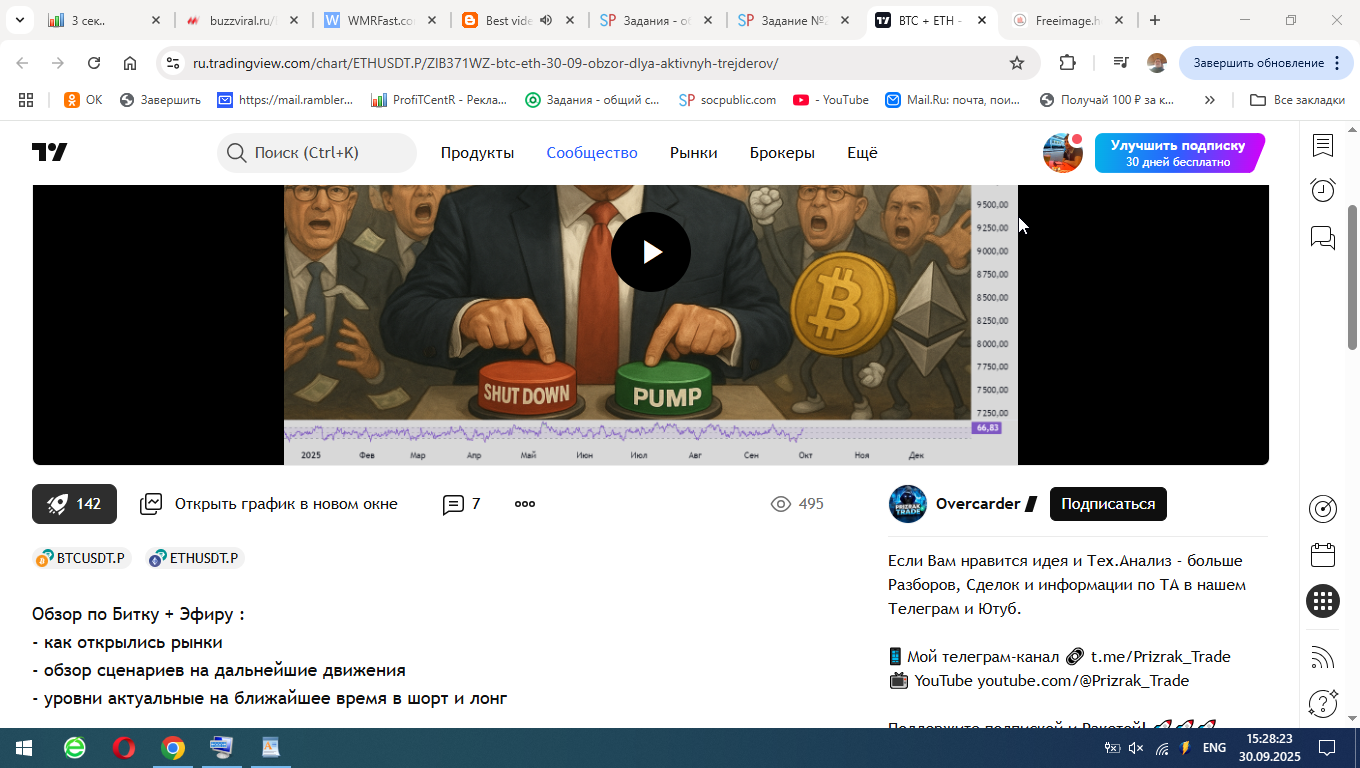Bookmark this page with the star icon
The height and width of the screenshot is (768, 1360).
tap(1017, 63)
